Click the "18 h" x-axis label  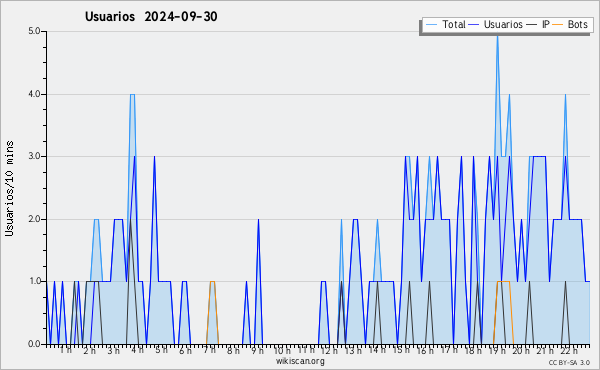pos(473,351)
